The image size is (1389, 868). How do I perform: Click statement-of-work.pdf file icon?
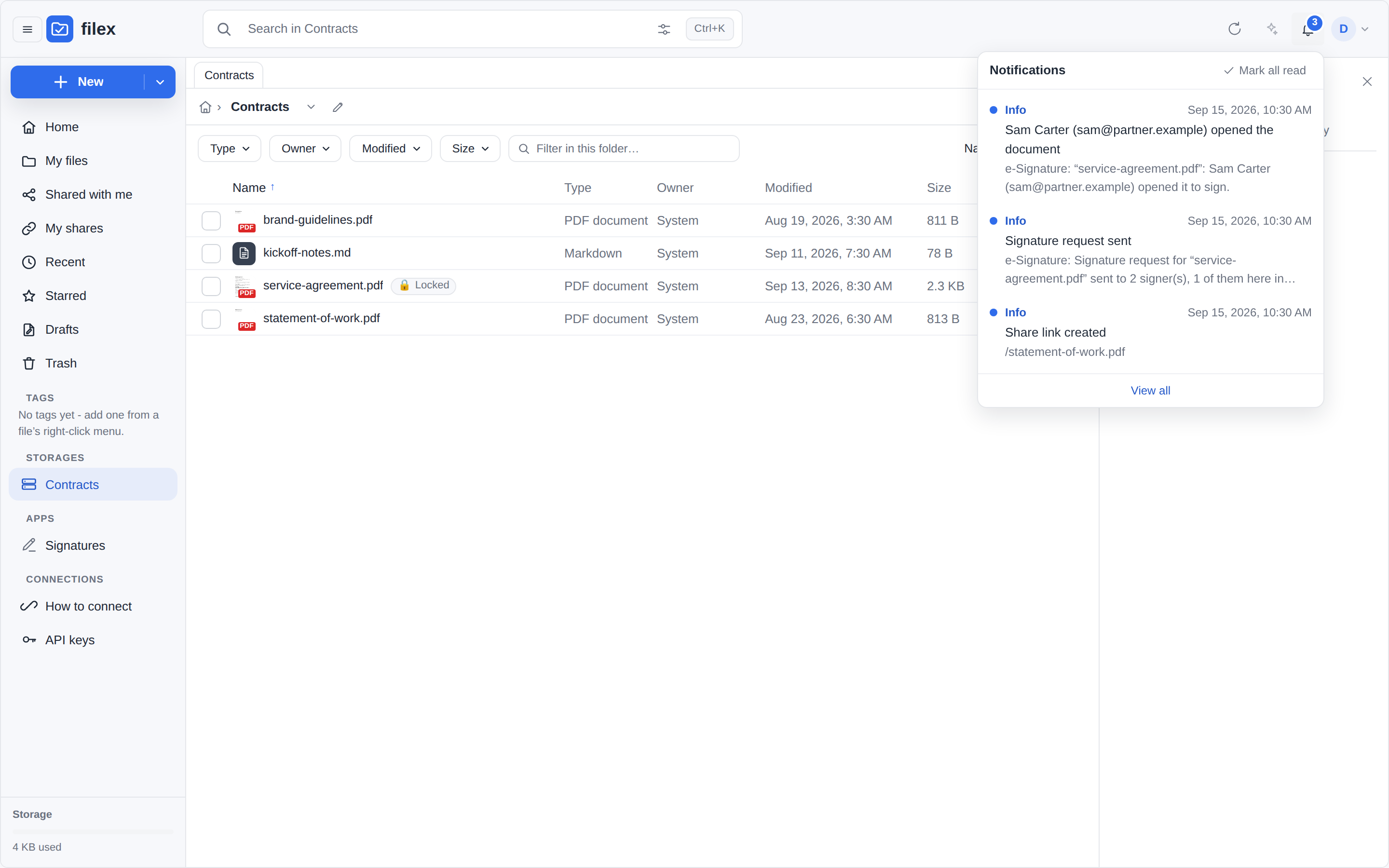244,319
